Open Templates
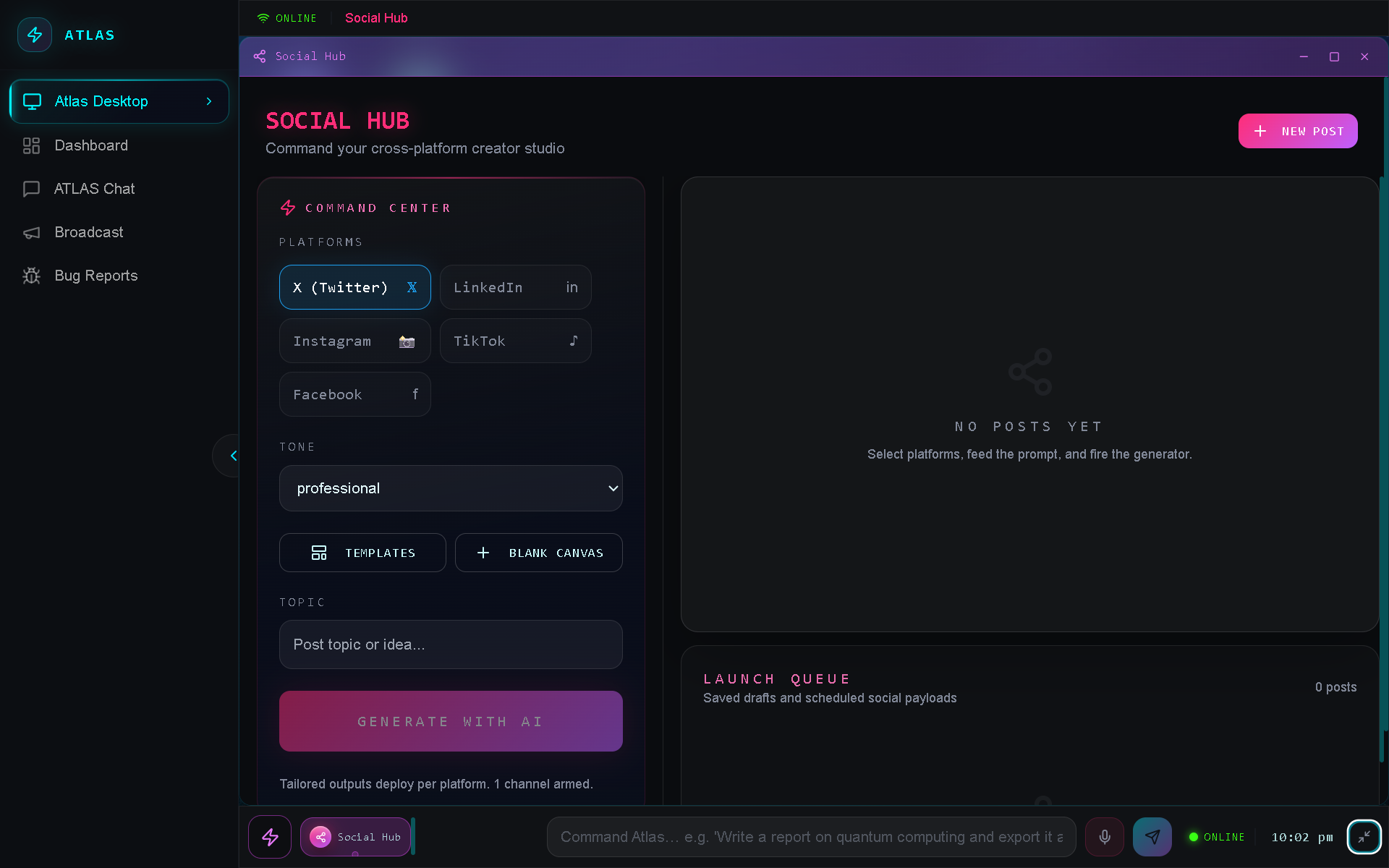The image size is (1389, 868). [x=362, y=553]
